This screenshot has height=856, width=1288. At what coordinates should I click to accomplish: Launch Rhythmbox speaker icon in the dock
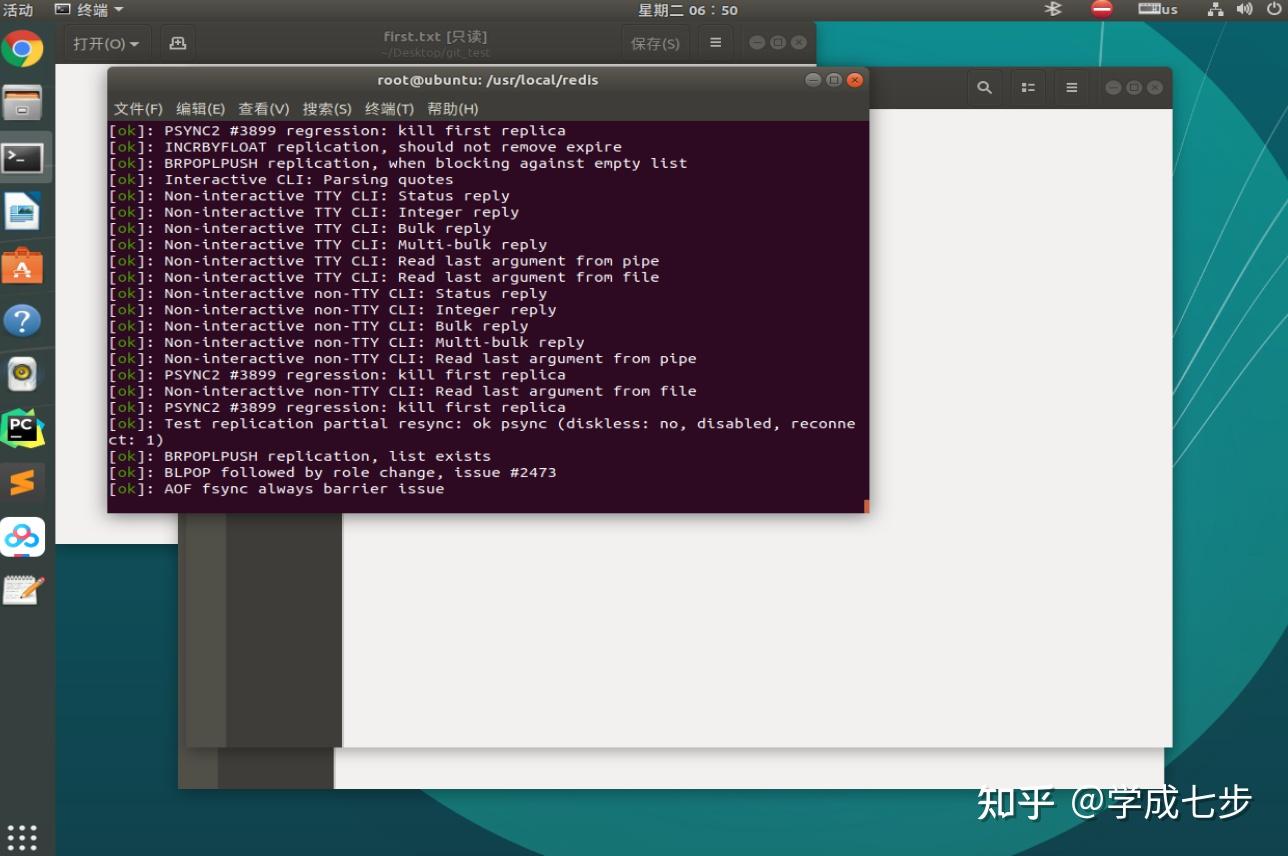tap(22, 374)
